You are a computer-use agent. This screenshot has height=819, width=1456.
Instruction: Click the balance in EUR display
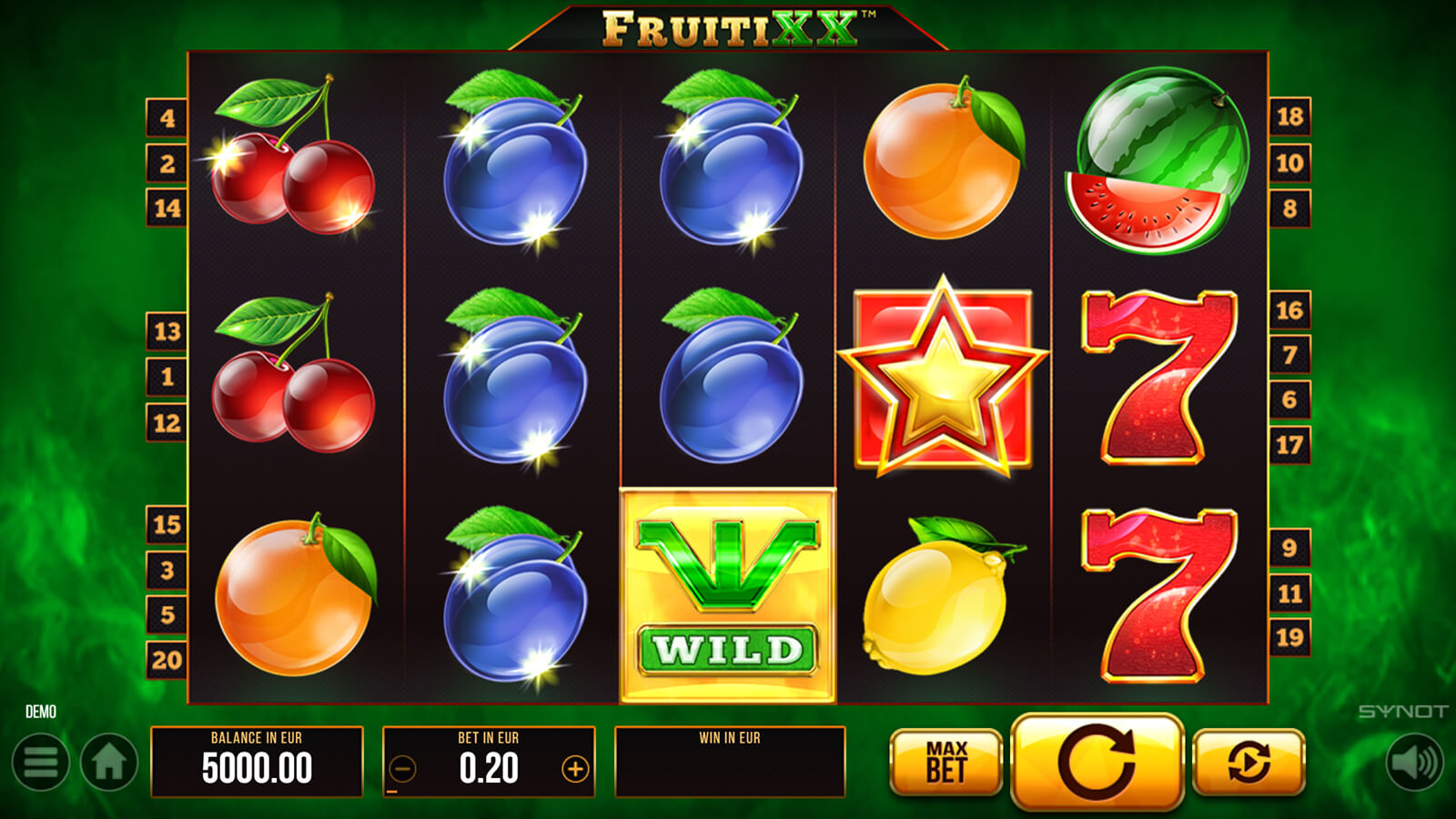pos(257,762)
